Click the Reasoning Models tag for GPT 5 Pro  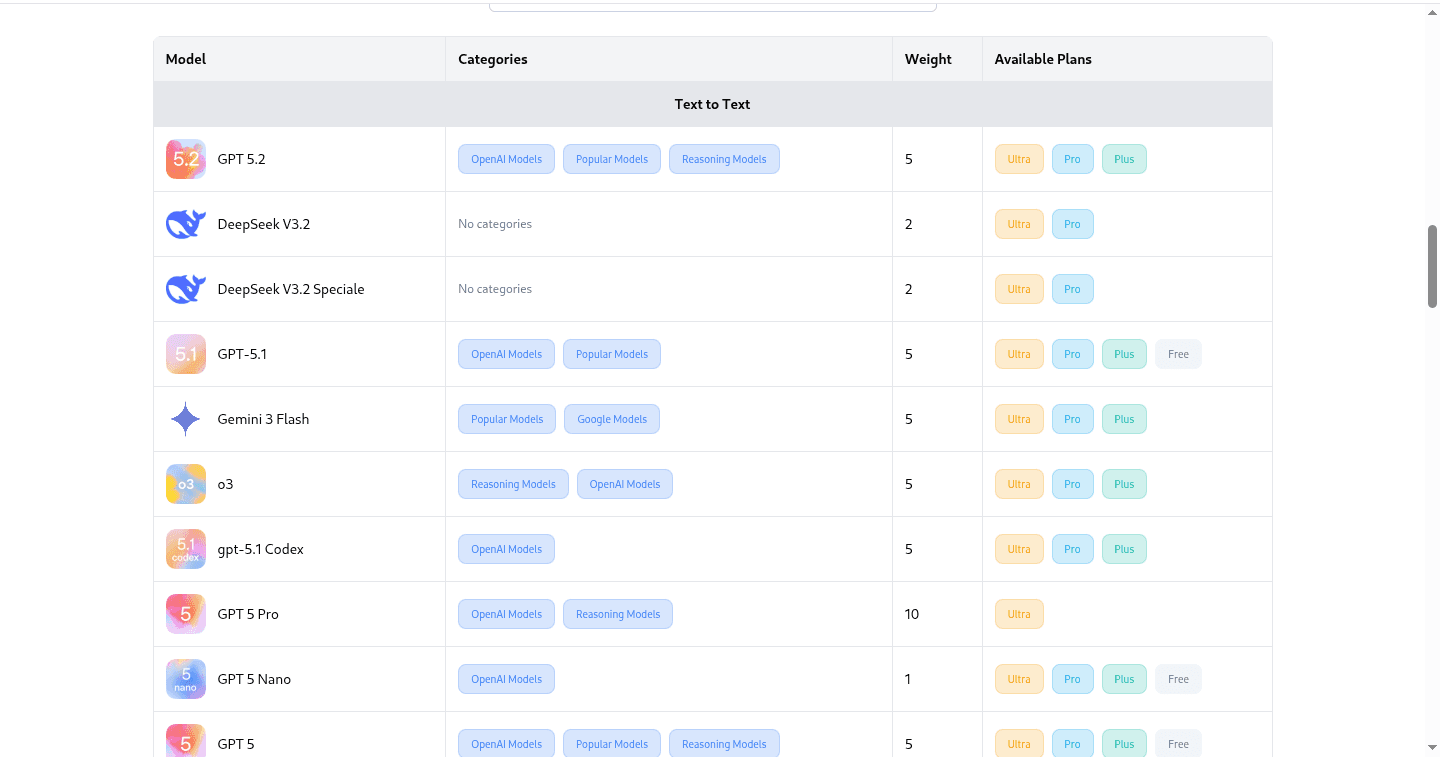pos(618,614)
